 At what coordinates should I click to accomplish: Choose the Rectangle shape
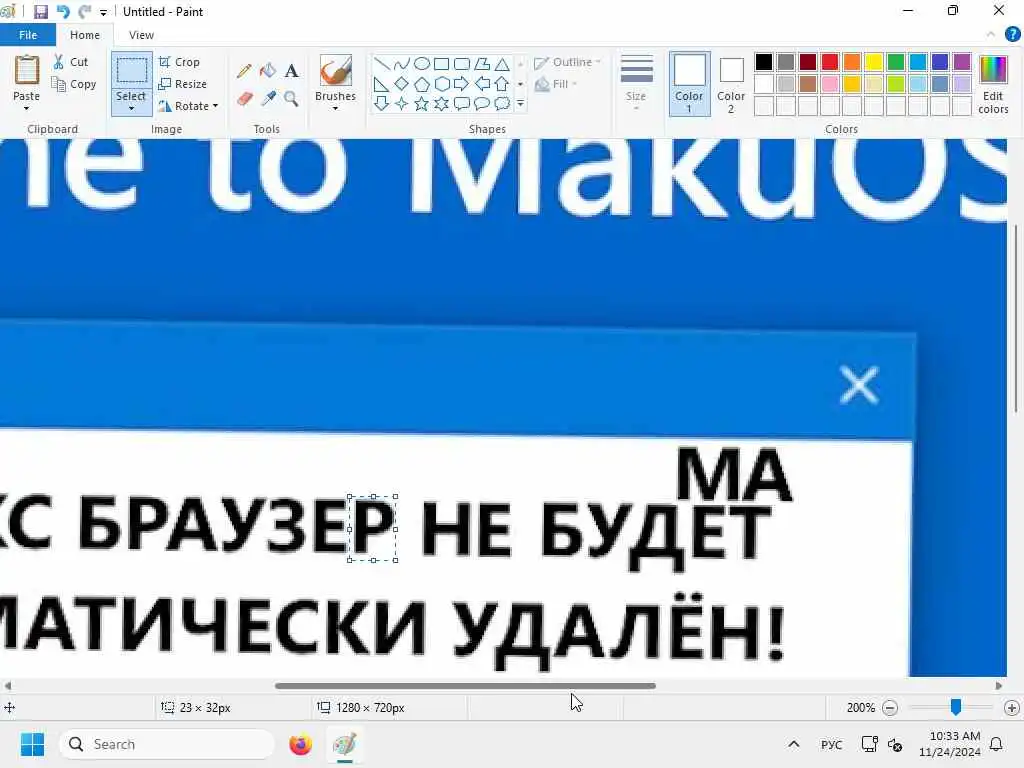[x=441, y=64]
